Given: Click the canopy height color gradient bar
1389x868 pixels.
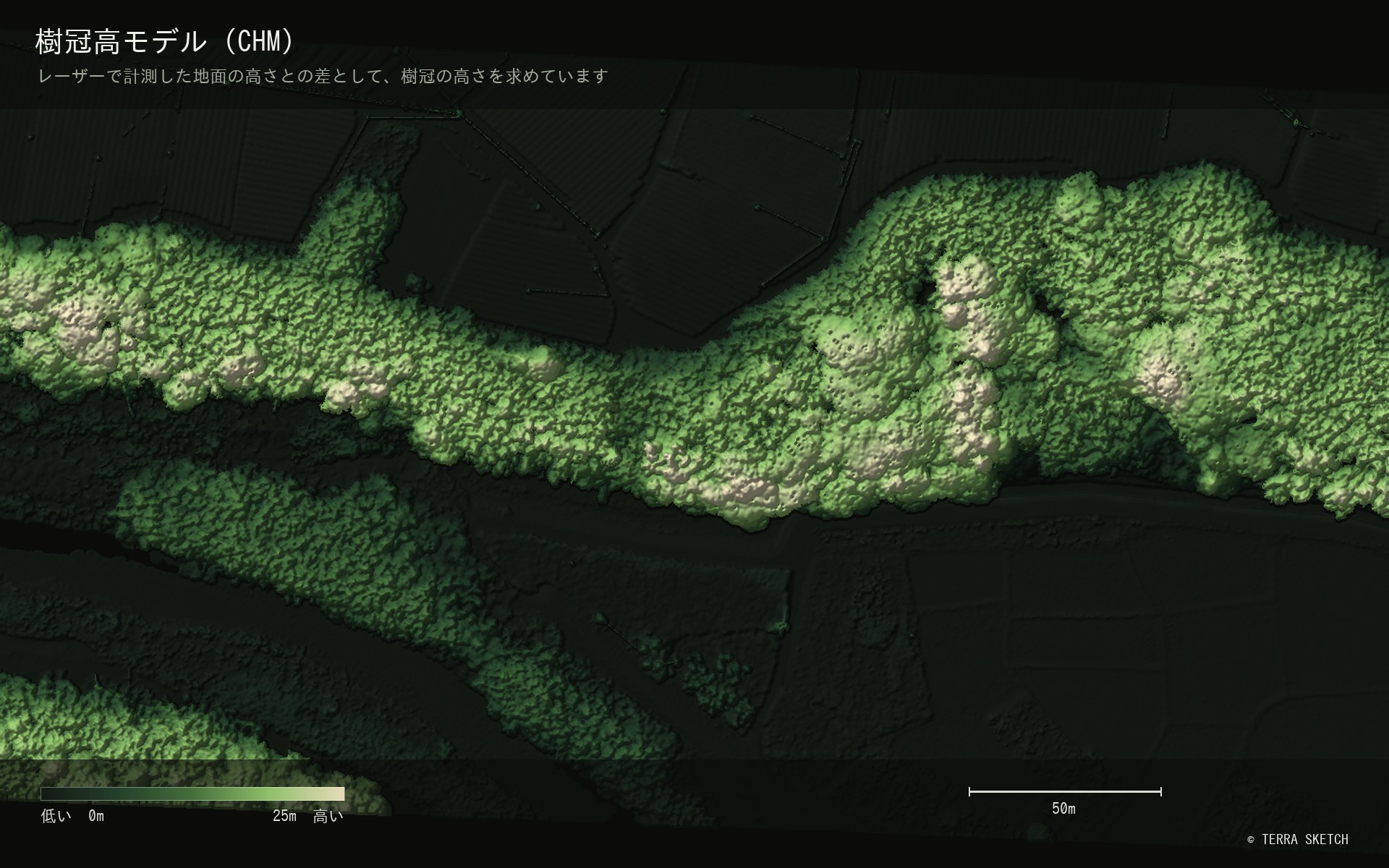Looking at the screenshot, I should coord(192,793).
